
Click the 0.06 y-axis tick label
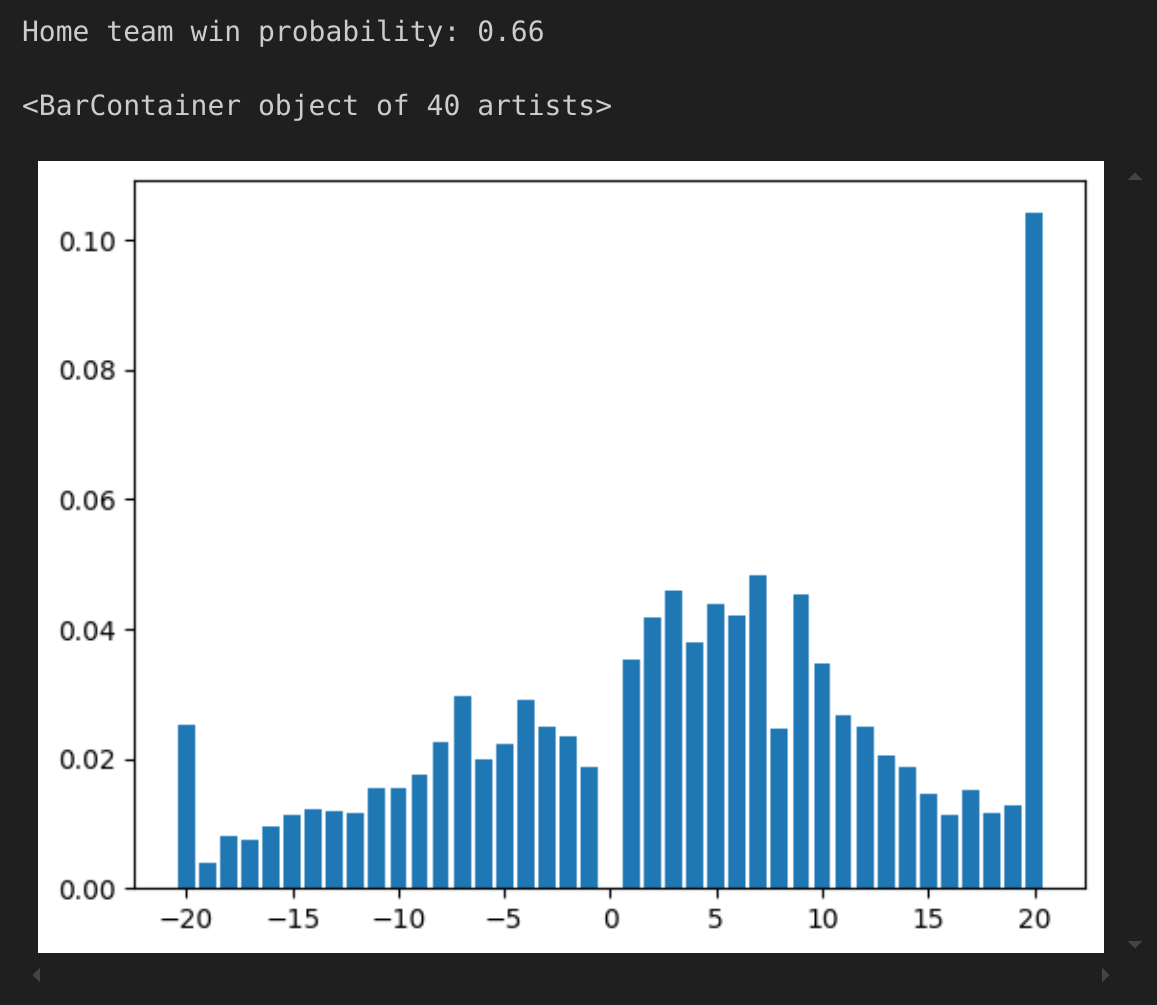coord(87,500)
